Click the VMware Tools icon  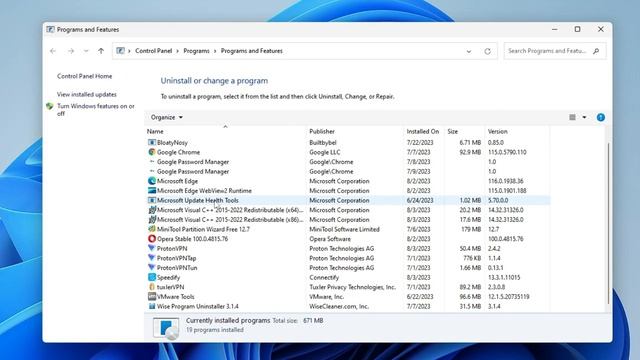[x=152, y=297]
